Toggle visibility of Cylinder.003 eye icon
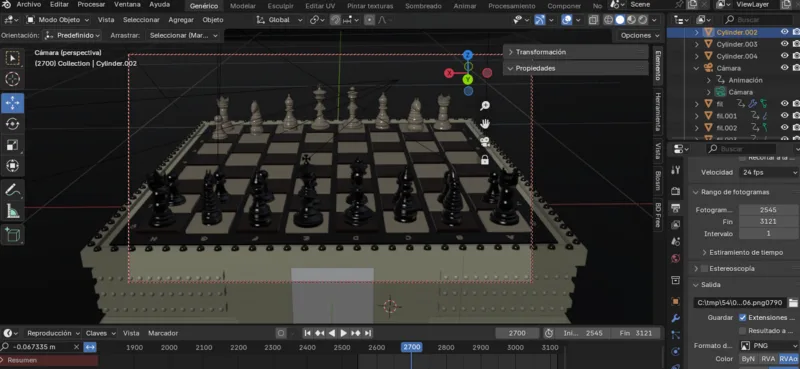This screenshot has height=369, width=800. (785, 44)
